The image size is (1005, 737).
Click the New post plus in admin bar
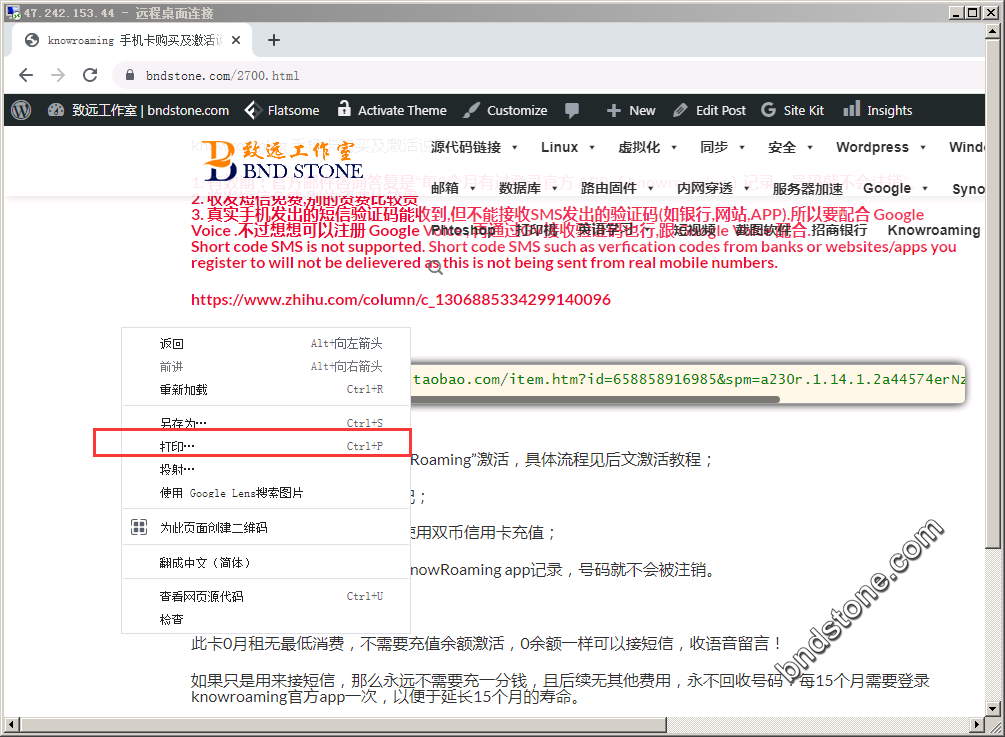(631, 110)
